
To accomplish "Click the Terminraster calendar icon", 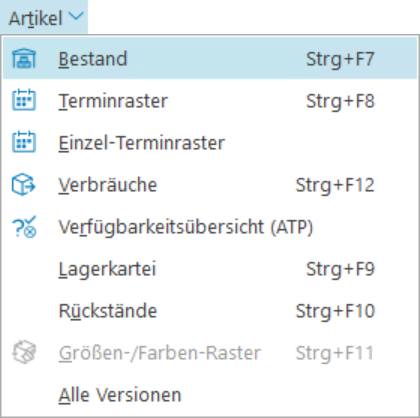I will tap(24, 100).
